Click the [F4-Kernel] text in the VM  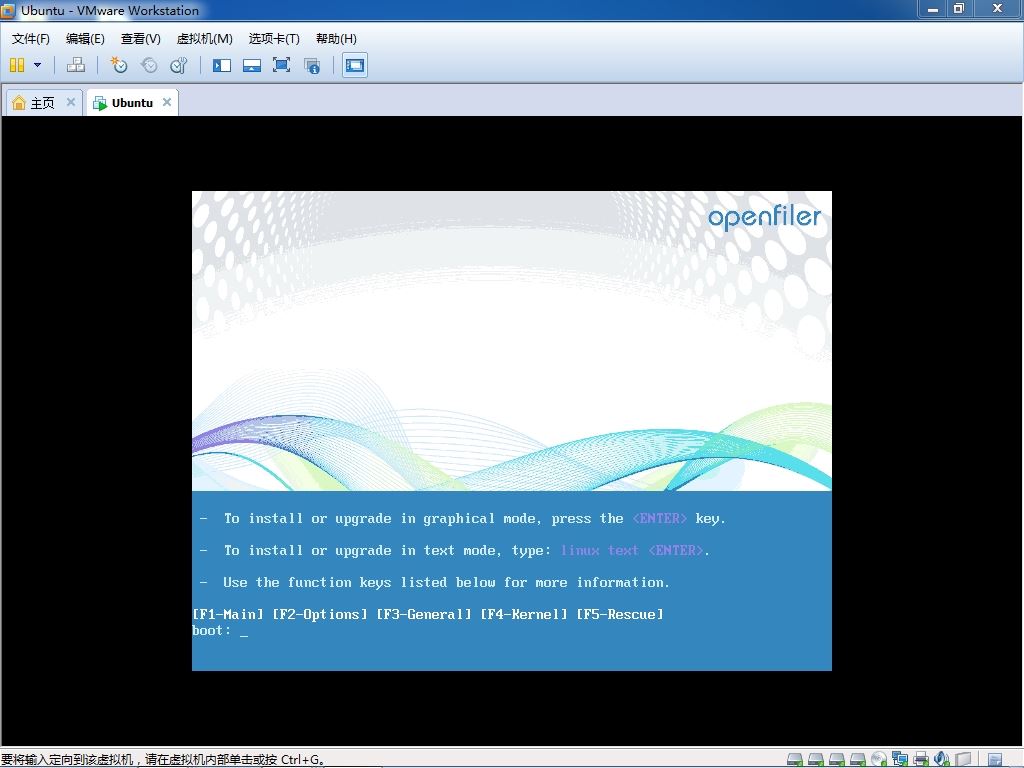[x=524, y=614]
